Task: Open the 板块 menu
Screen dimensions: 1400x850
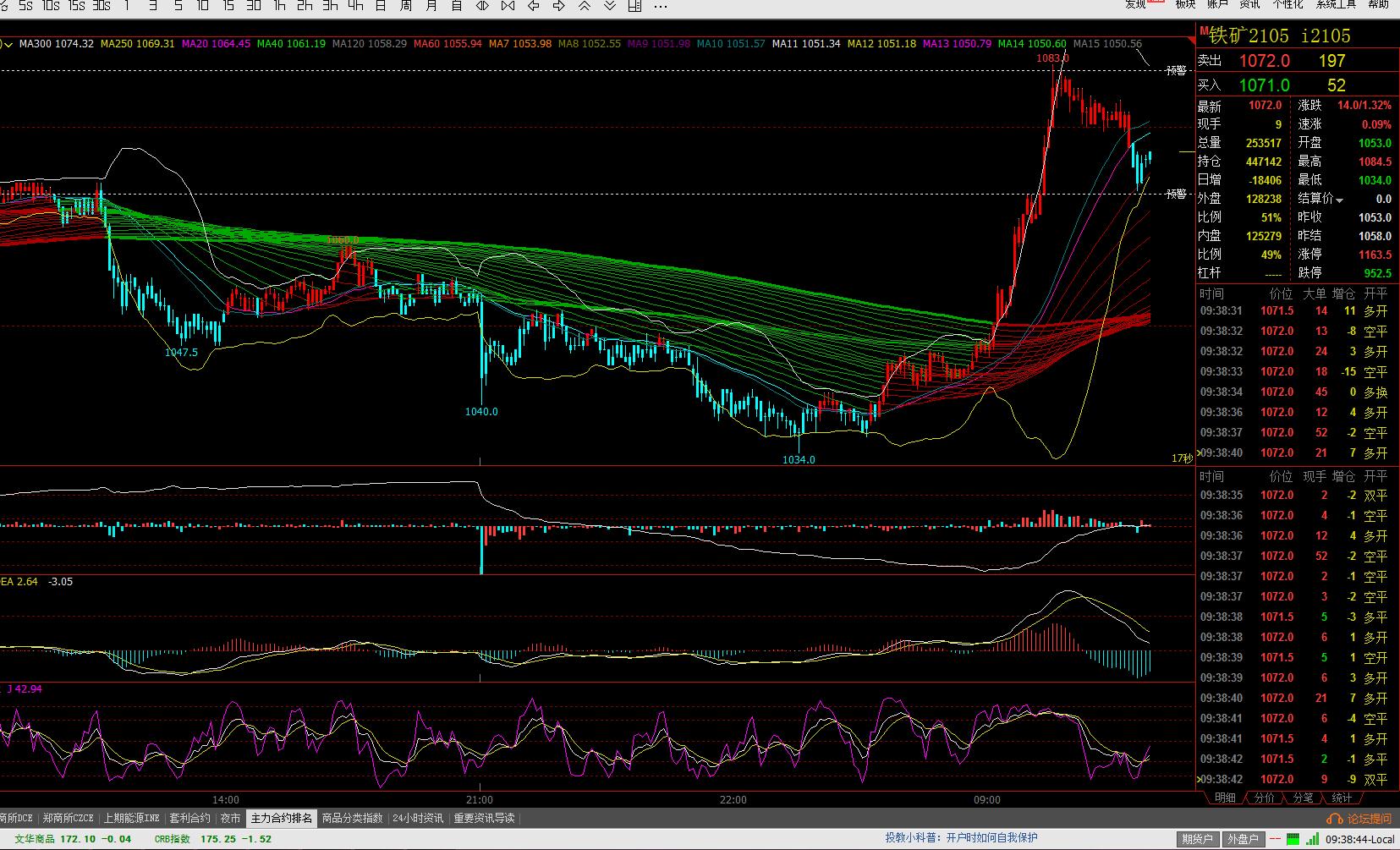Action: click(1185, 4)
